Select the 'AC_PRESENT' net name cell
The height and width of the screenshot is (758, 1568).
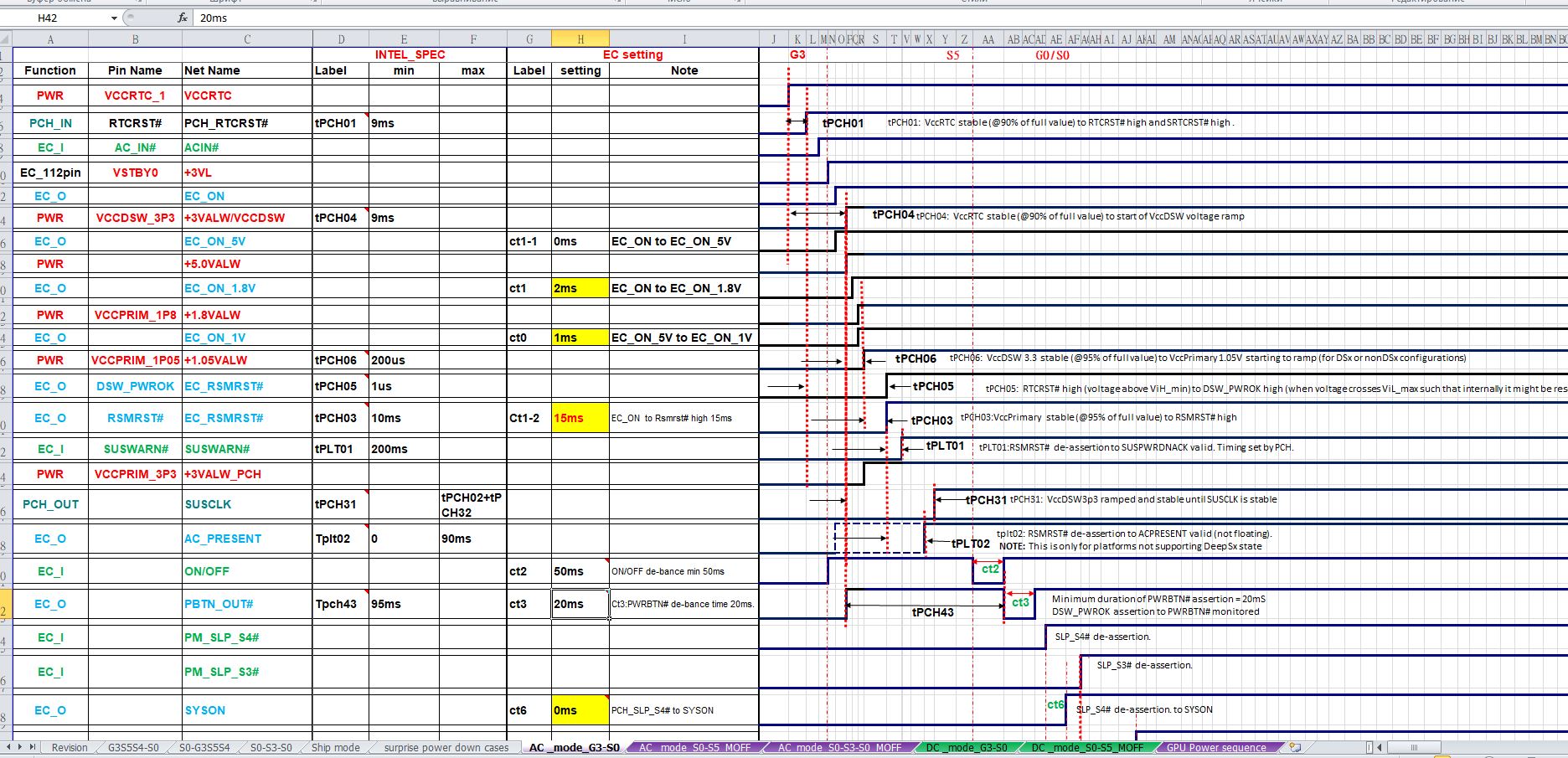pos(247,539)
